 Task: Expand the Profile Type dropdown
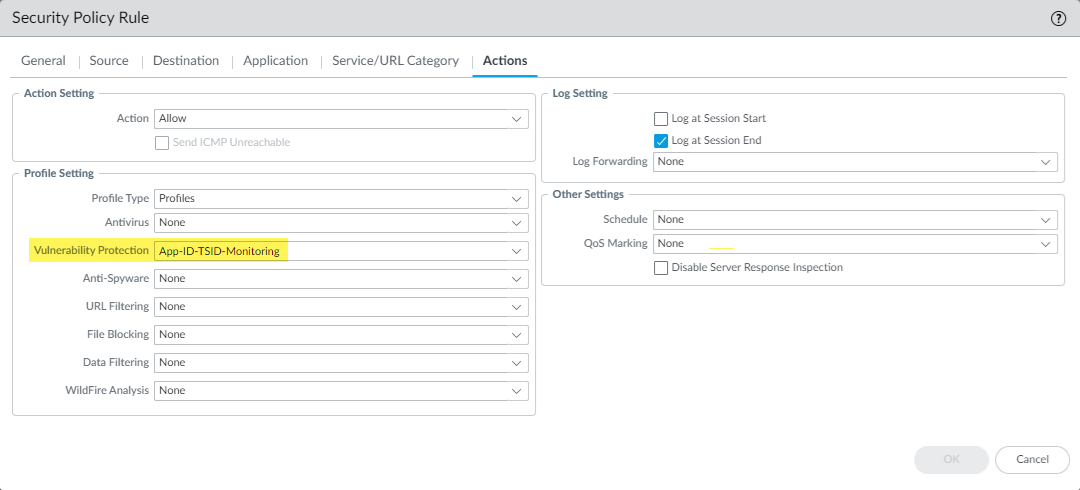point(341,199)
